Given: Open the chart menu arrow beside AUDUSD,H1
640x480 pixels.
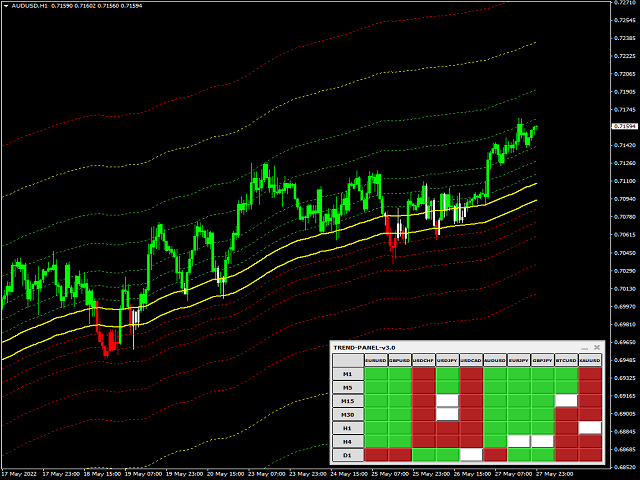Looking at the screenshot, I should [6, 6].
